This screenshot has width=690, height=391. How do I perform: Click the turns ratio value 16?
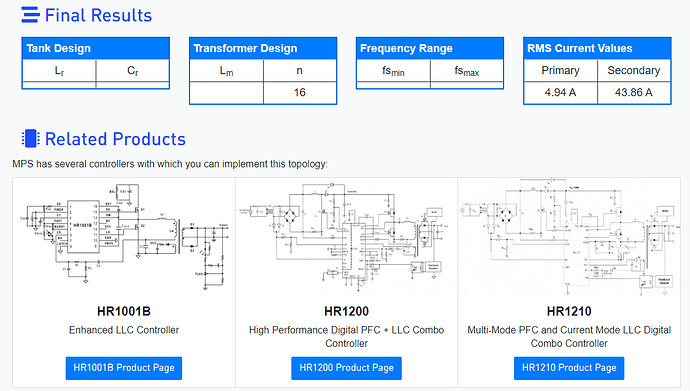pos(300,92)
